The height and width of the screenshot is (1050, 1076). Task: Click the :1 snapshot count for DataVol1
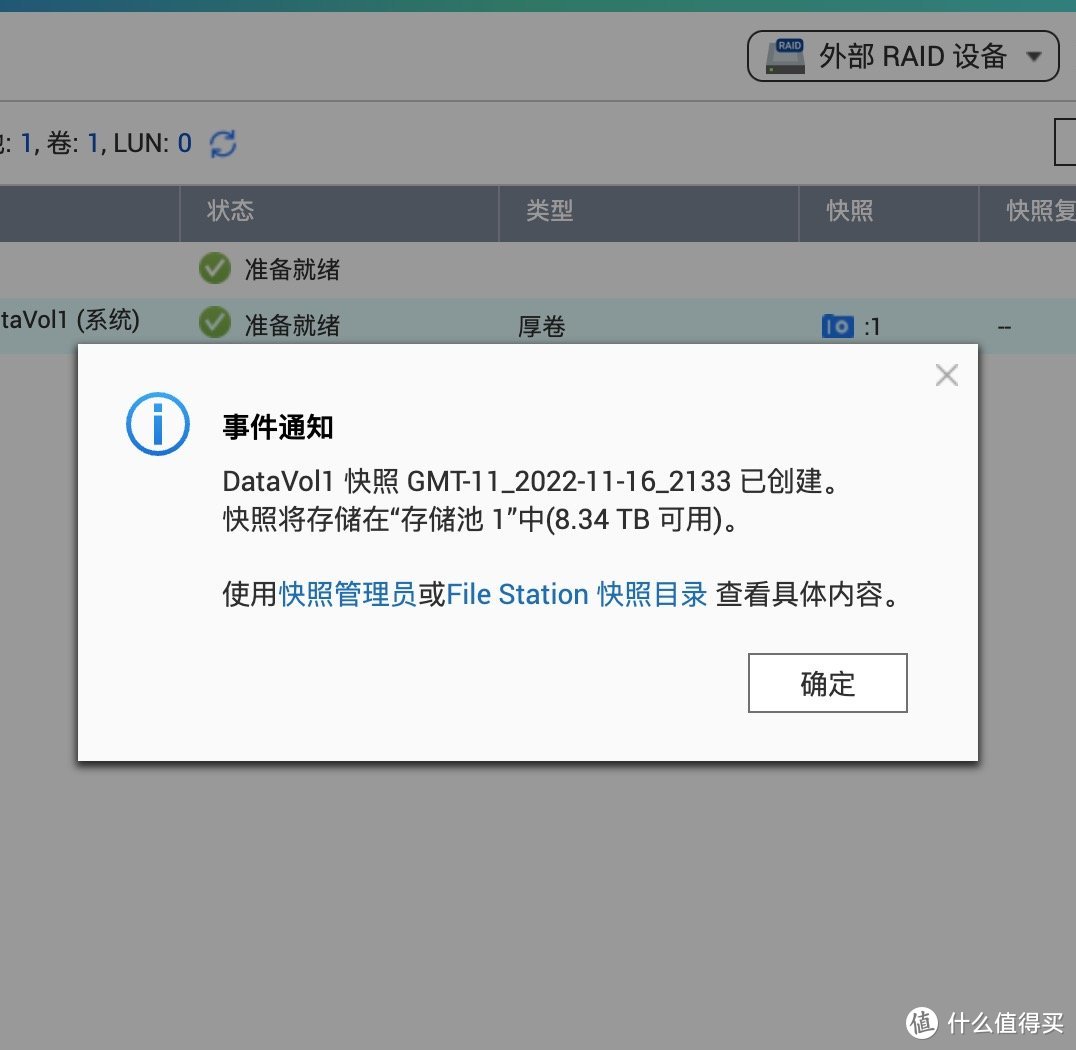coord(868,325)
